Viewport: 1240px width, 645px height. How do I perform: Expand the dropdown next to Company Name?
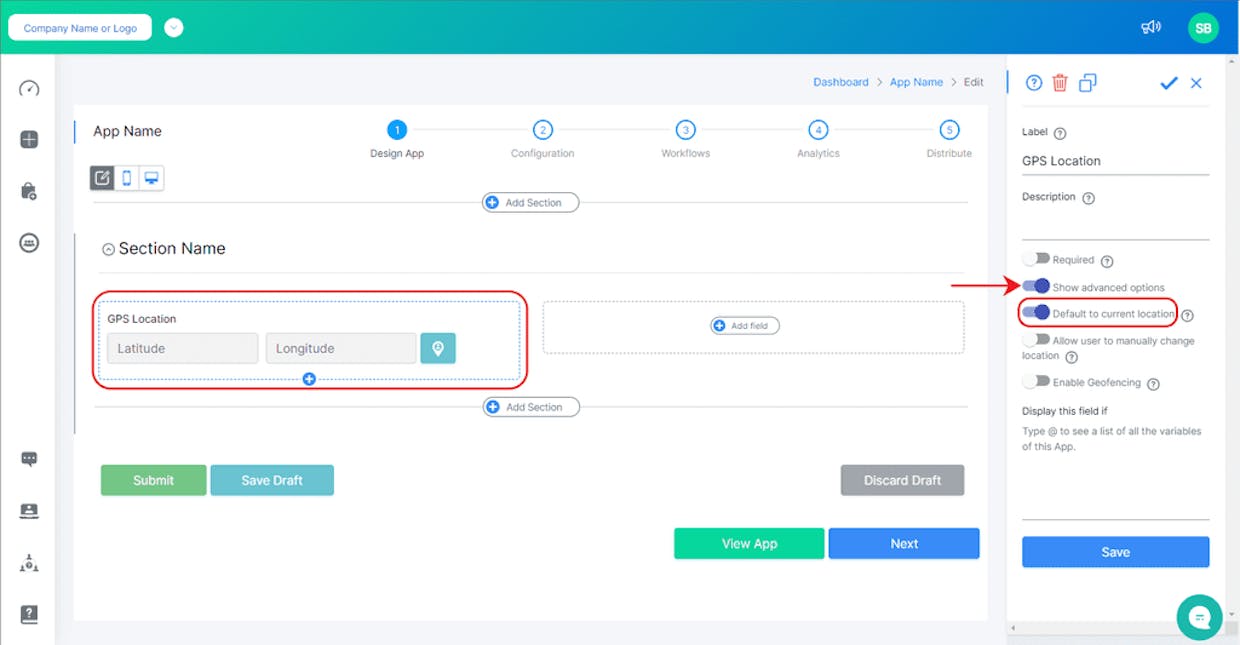(x=174, y=28)
